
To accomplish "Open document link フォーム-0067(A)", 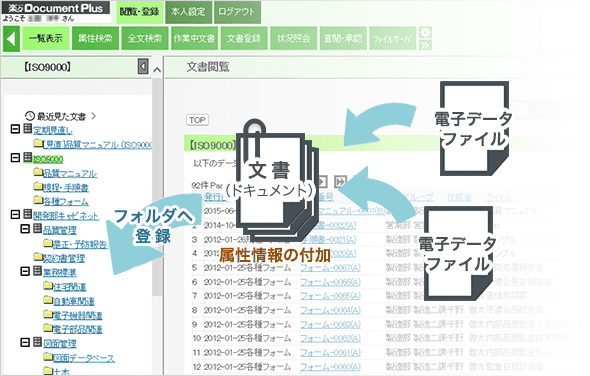I will coord(330,268).
